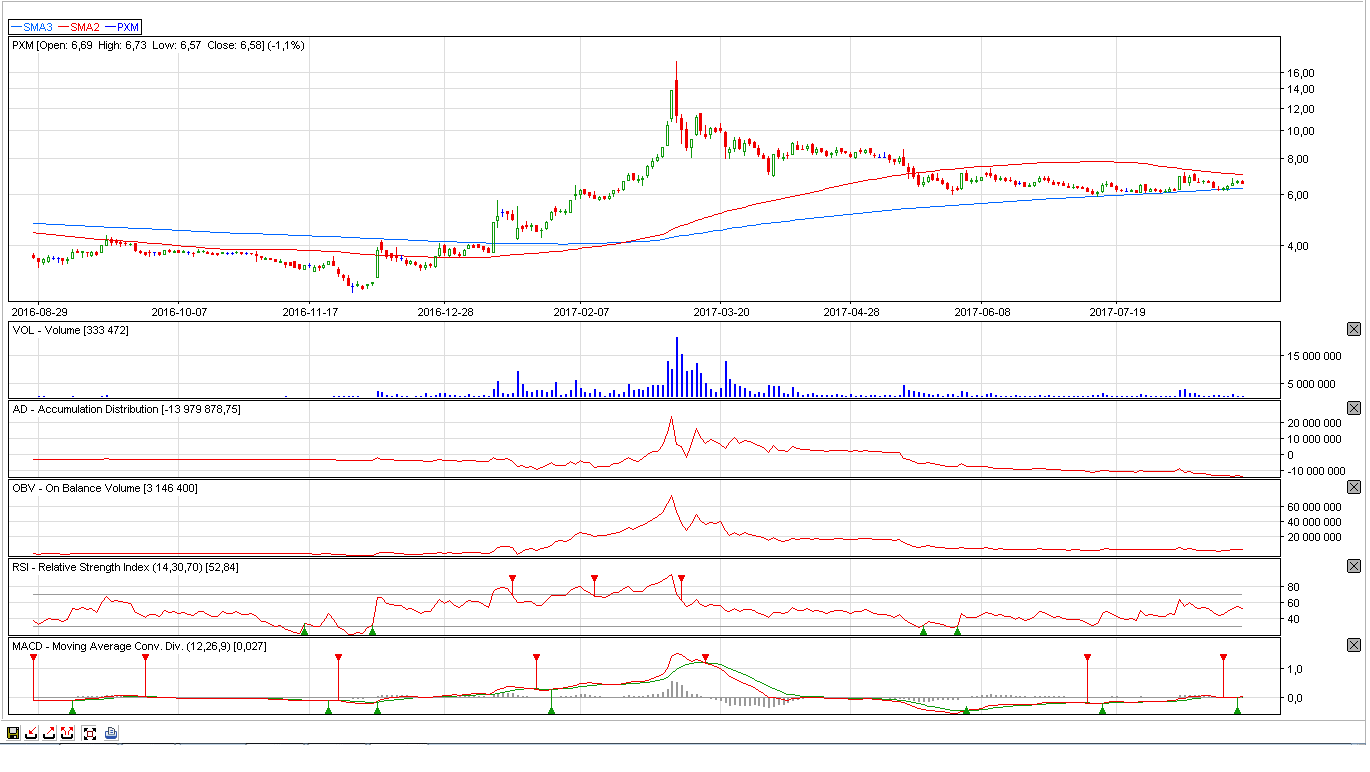The width and height of the screenshot is (1370, 772).
Task: Click the first red MACD sell signal marker
Action: 33,658
